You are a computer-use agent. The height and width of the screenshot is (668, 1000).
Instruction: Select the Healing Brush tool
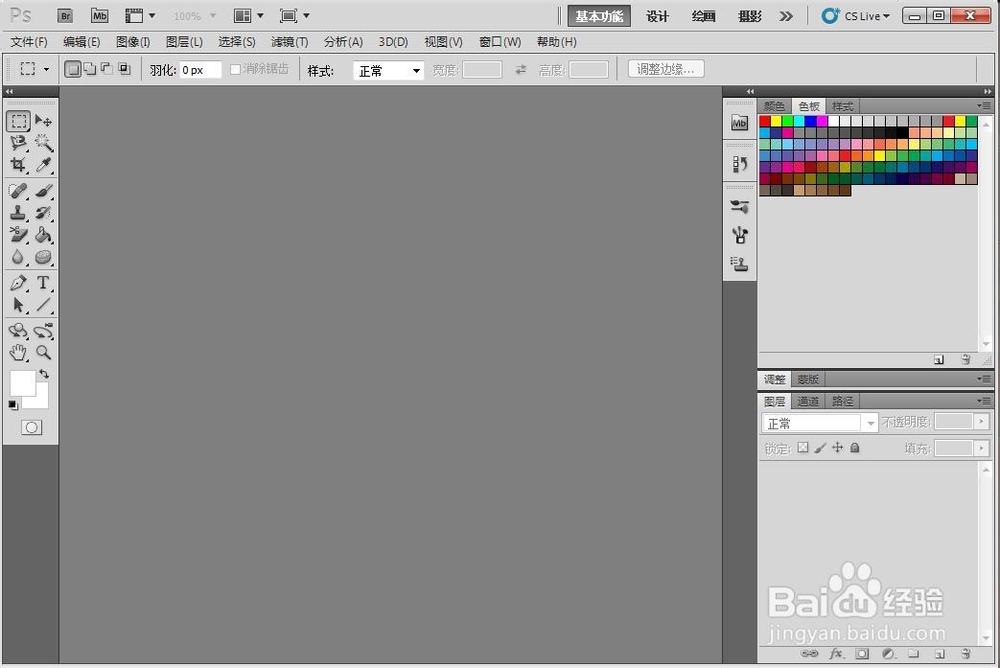[x=18, y=191]
